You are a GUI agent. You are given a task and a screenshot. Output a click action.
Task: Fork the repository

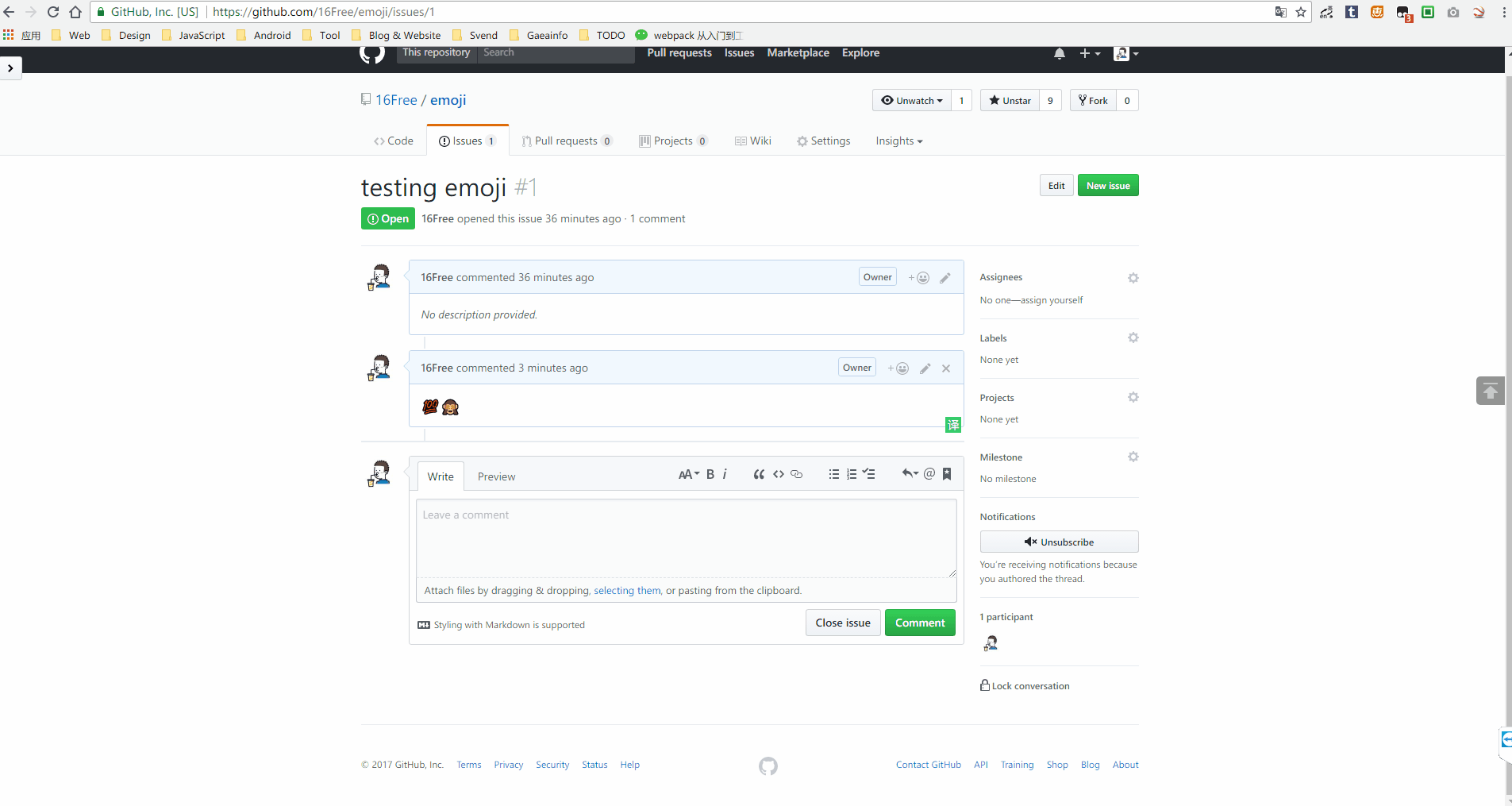(1093, 101)
